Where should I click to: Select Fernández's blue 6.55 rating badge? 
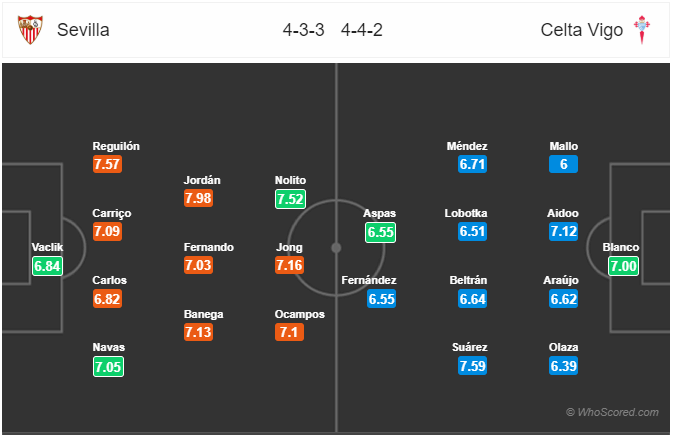381,299
